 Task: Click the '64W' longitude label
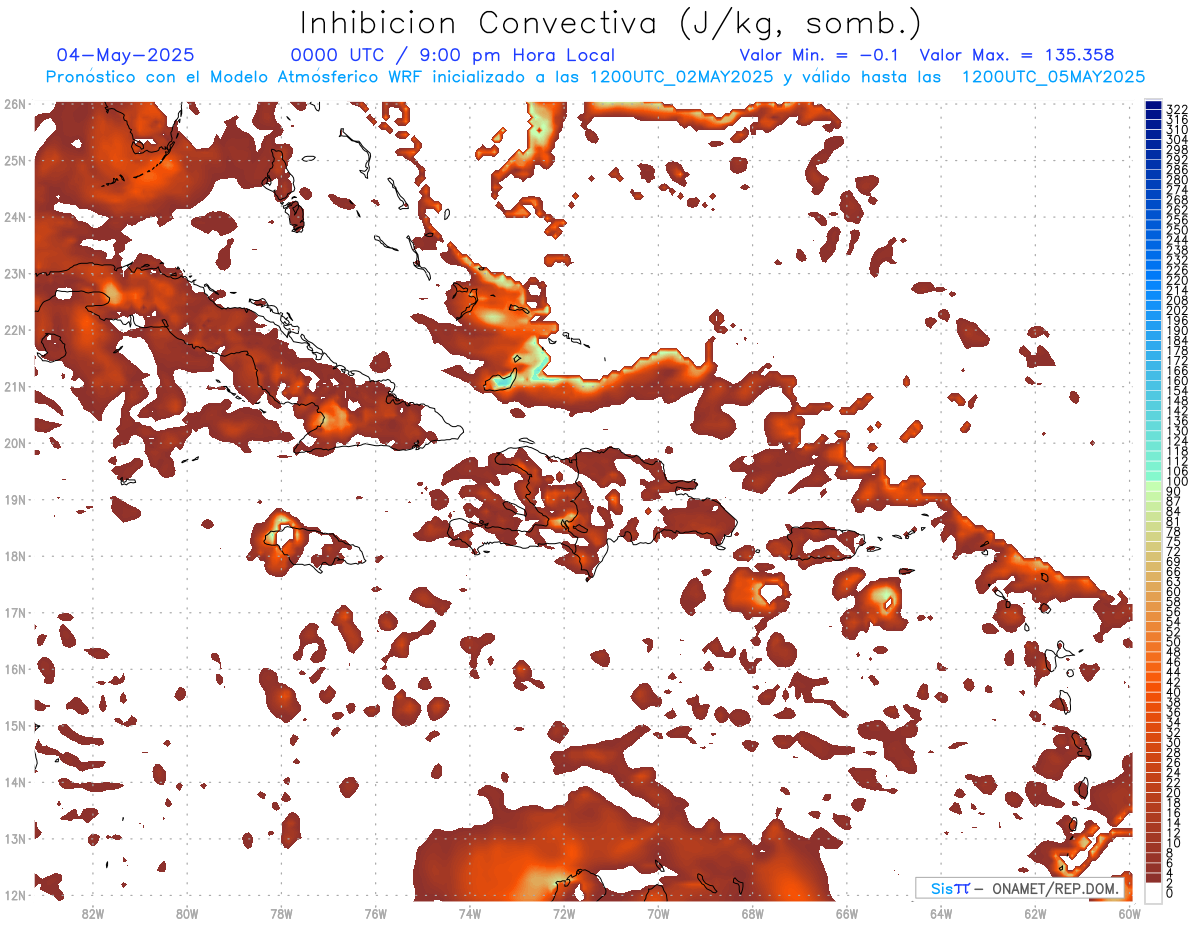tap(941, 913)
